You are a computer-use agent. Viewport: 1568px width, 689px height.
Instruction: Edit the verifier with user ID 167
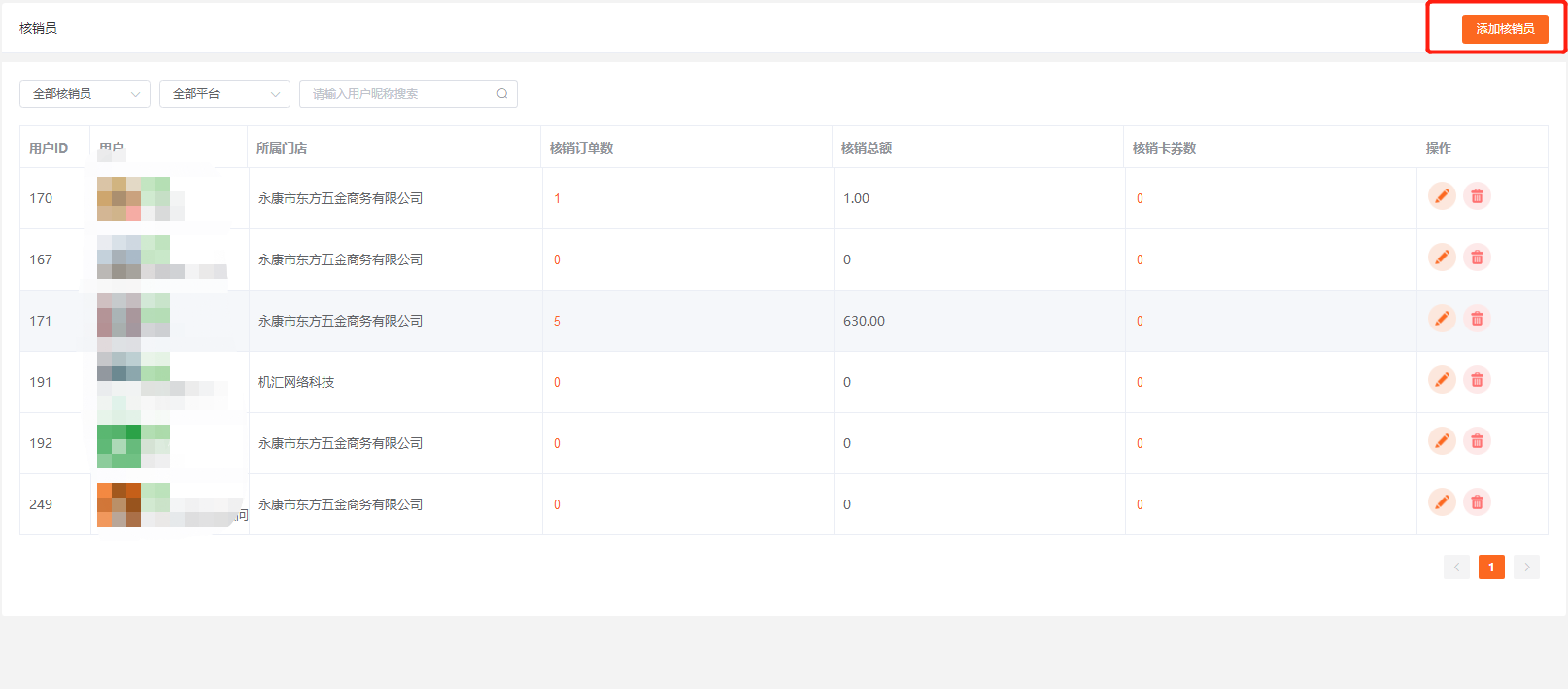point(1442,258)
